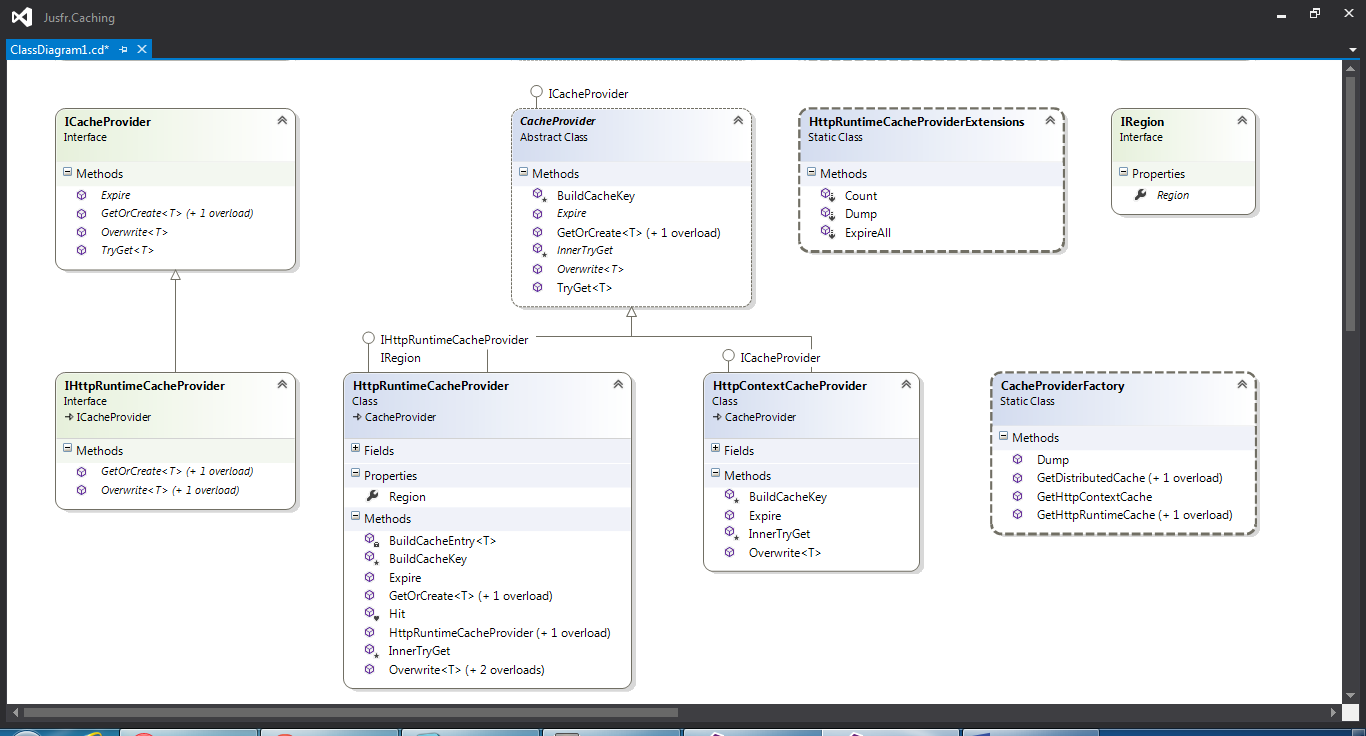Click CacheProvider base type under HttpContextCacheProvider

tap(760, 417)
